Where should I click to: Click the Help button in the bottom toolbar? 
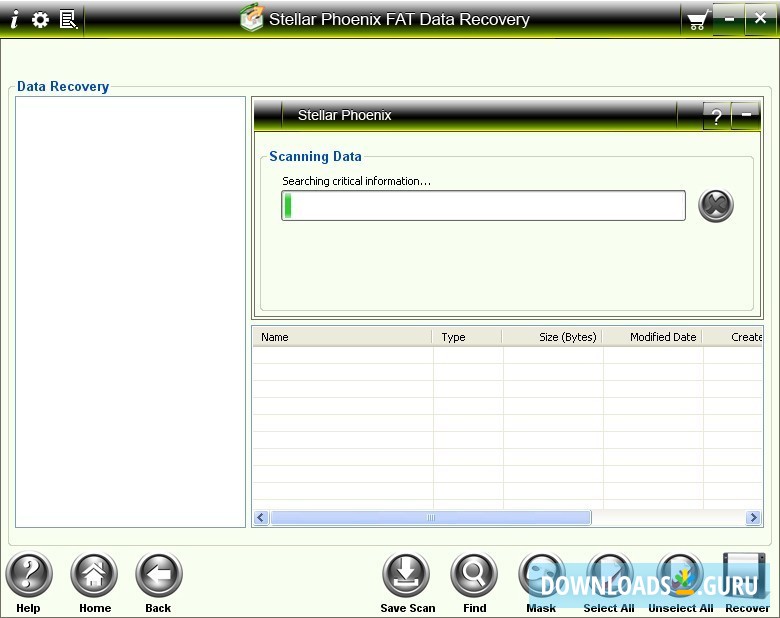pos(28,582)
